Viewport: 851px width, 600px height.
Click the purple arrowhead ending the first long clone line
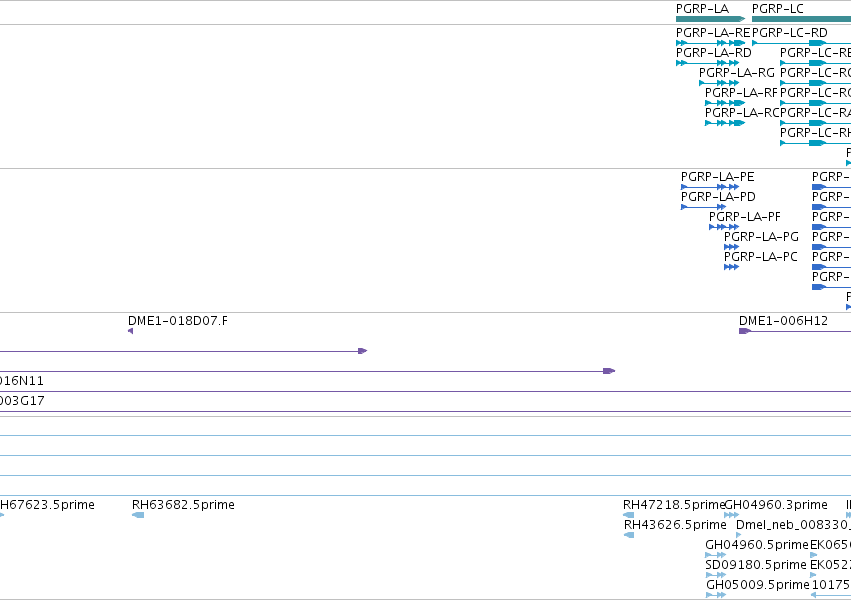tap(363, 351)
